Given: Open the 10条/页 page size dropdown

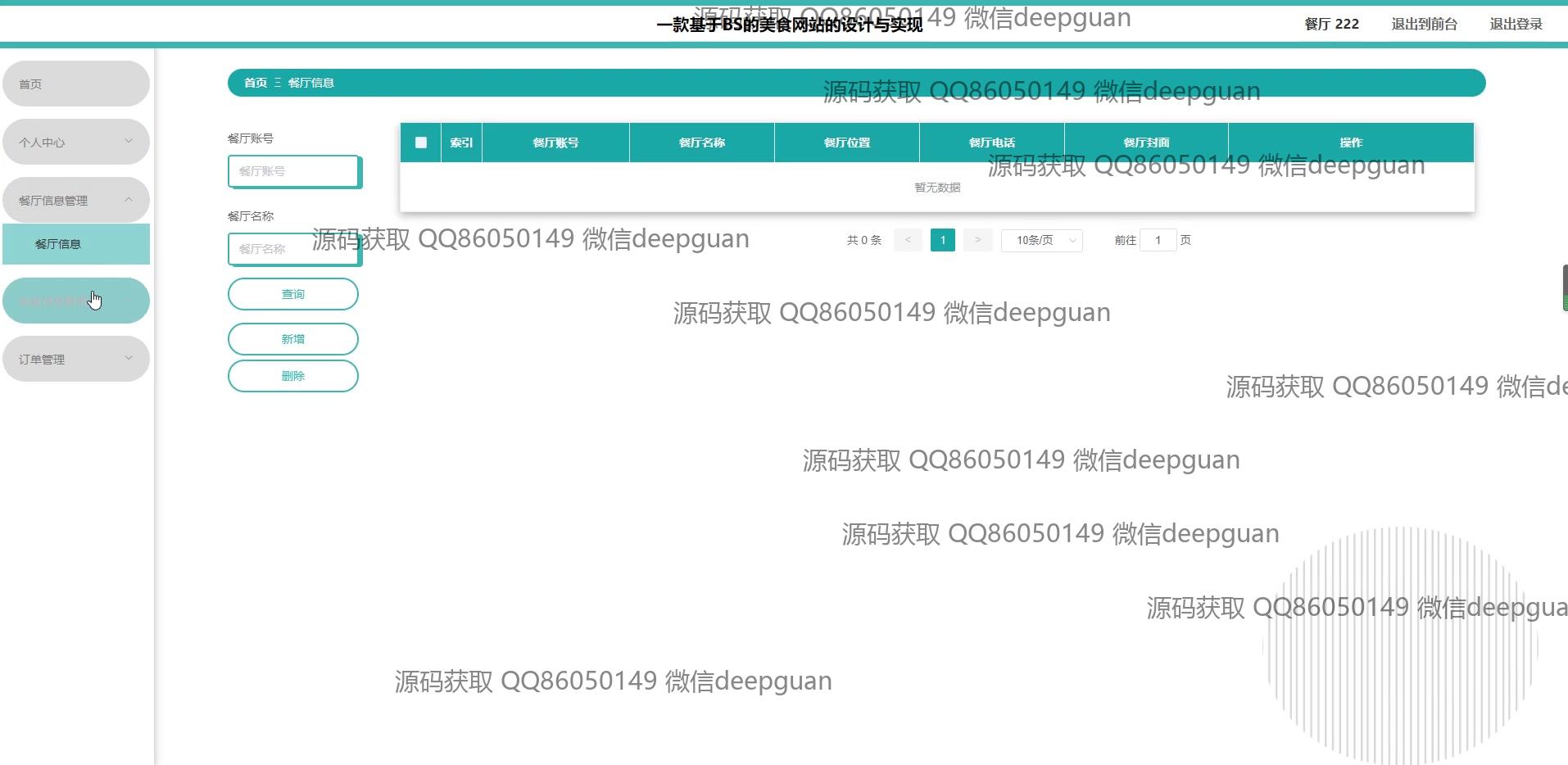Looking at the screenshot, I should 1041,240.
